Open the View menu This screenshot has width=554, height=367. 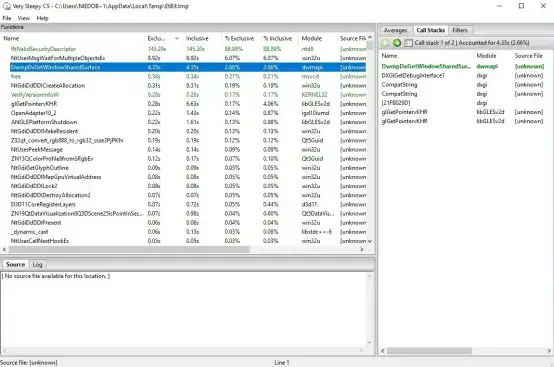pyautogui.click(x=24, y=18)
